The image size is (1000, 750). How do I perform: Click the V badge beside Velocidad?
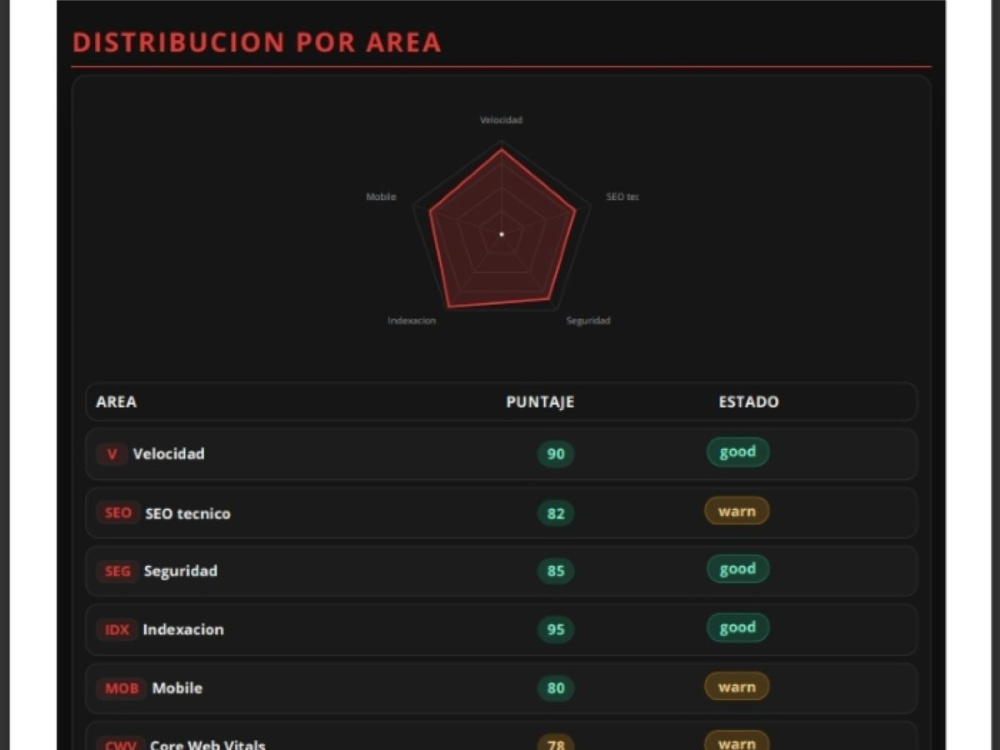(x=112, y=454)
